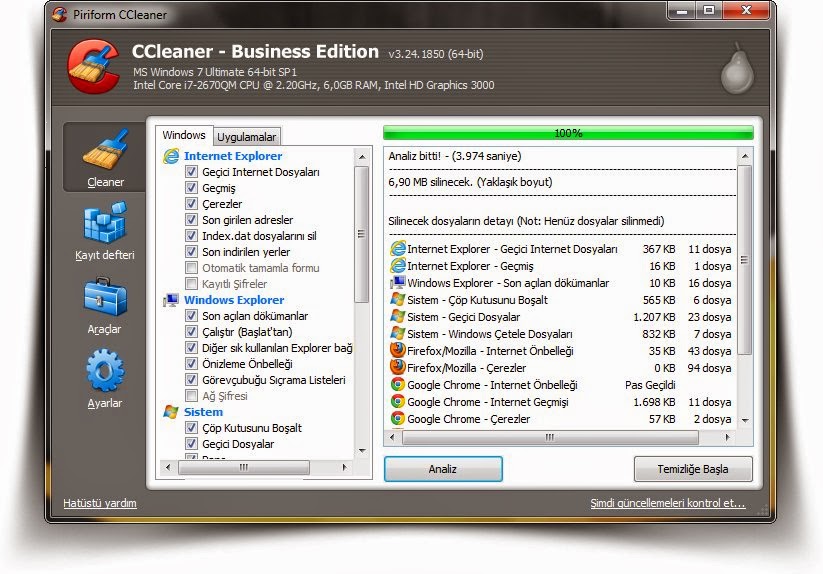Click up arrow of results scrollbar
Viewport: 823px width, 574px height.
coord(745,156)
